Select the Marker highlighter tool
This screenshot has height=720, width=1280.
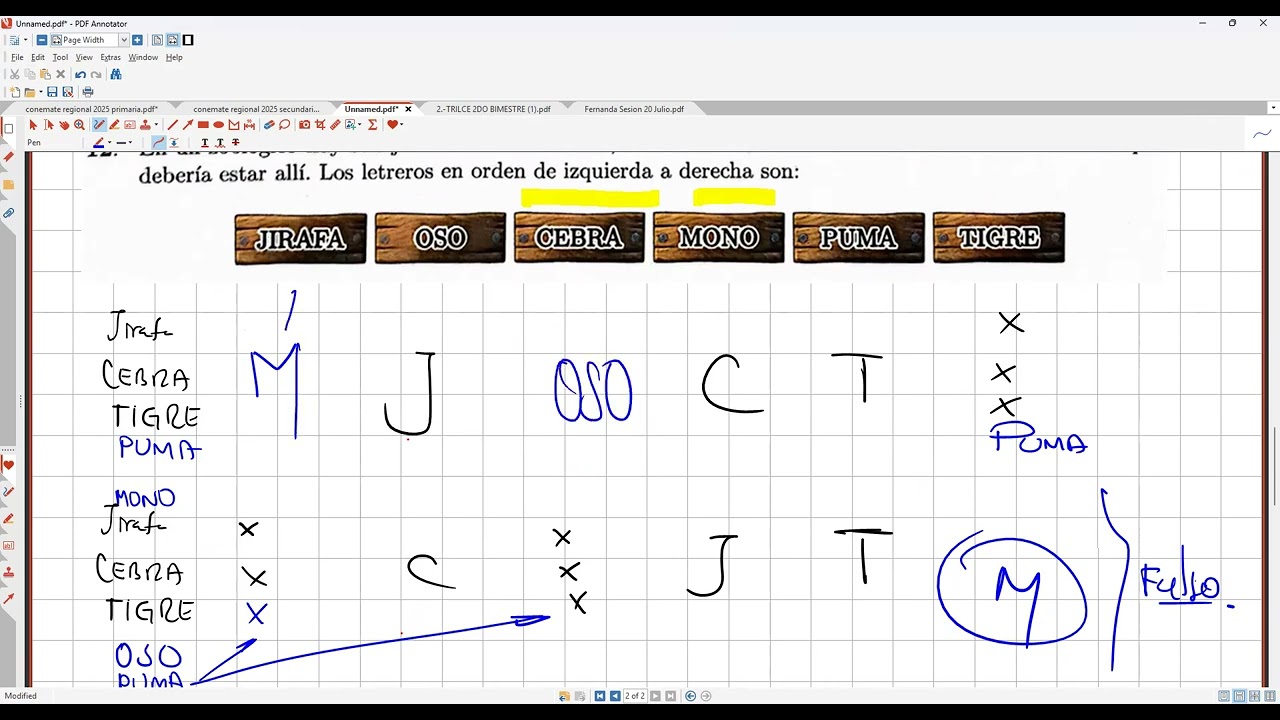(114, 125)
